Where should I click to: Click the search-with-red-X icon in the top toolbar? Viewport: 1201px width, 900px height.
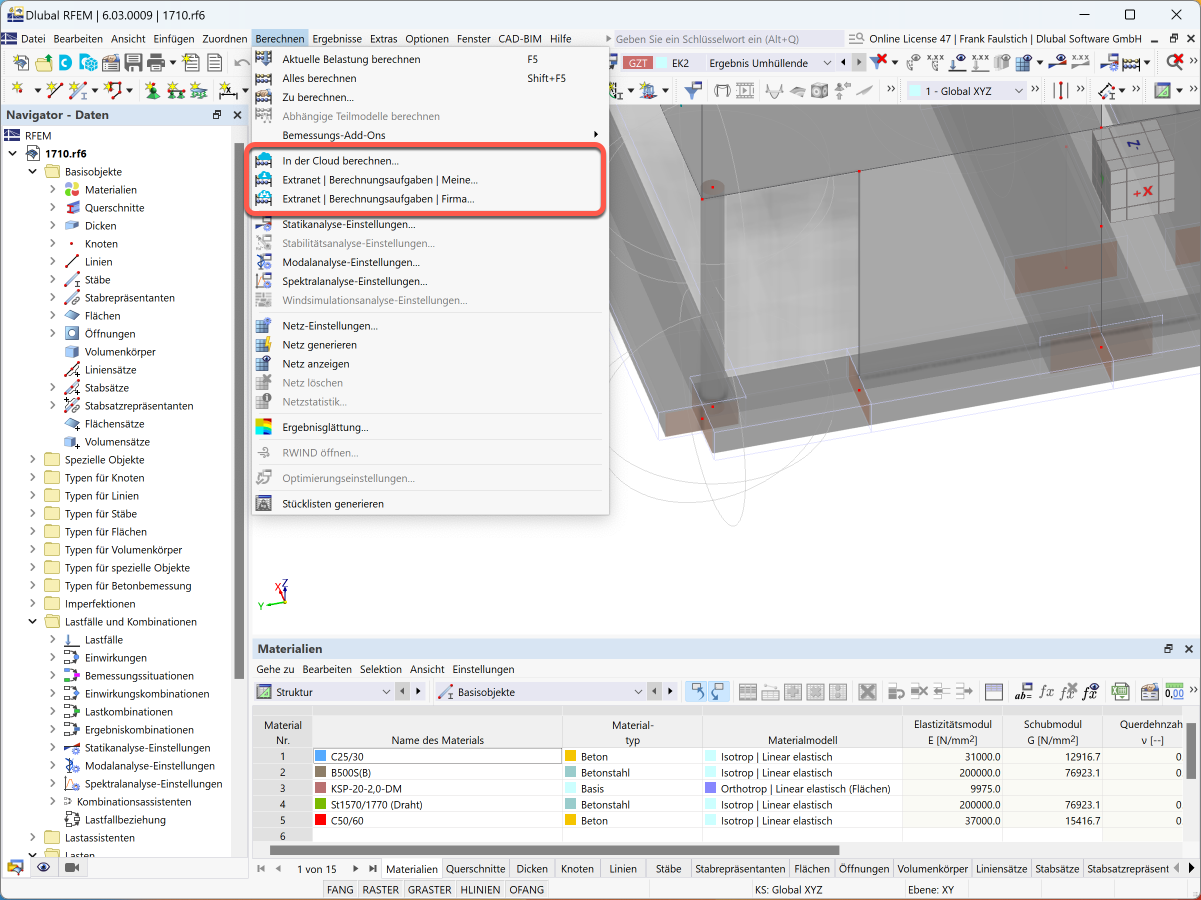click(1176, 63)
